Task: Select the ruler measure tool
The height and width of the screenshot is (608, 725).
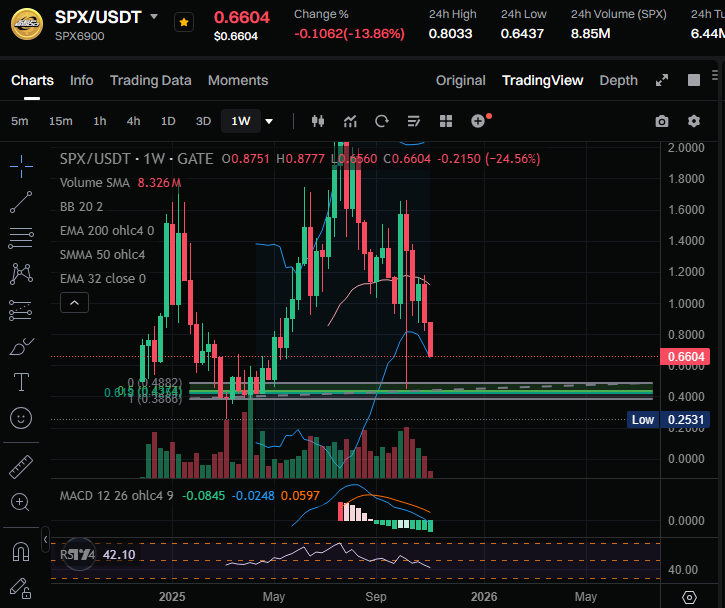Action: [x=21, y=467]
